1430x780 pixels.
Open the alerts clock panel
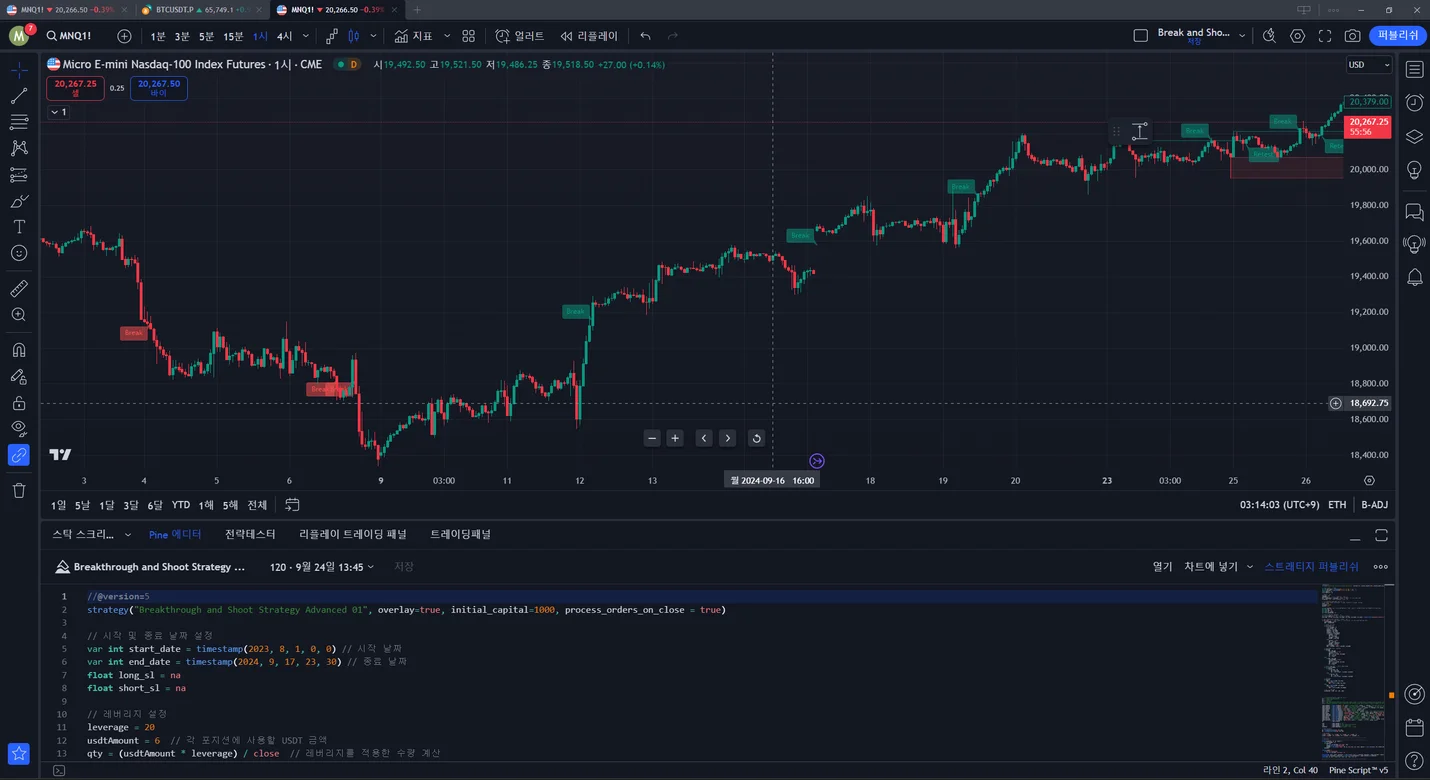point(1414,103)
